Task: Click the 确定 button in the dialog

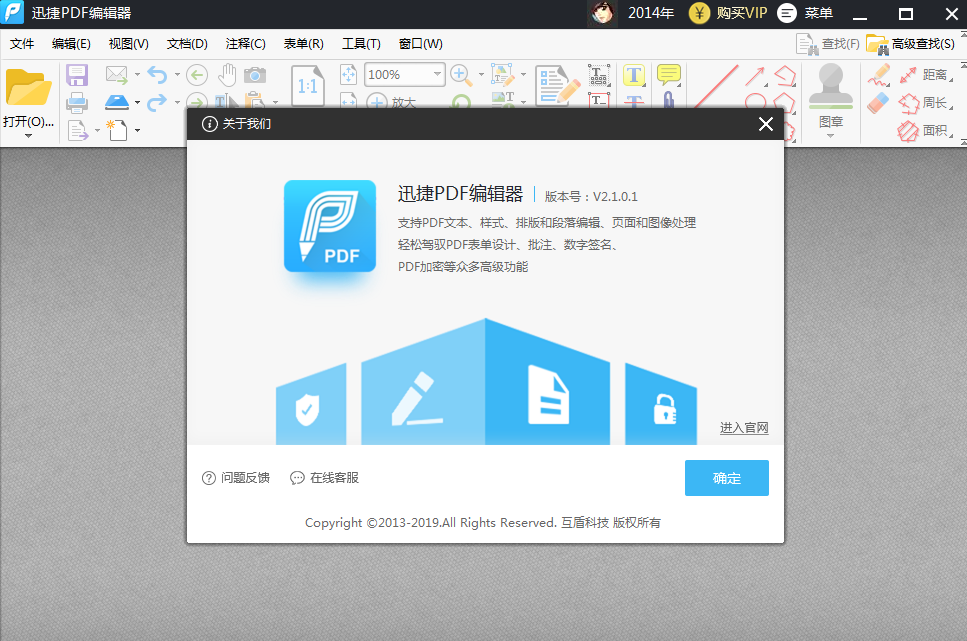Action: pyautogui.click(x=726, y=478)
